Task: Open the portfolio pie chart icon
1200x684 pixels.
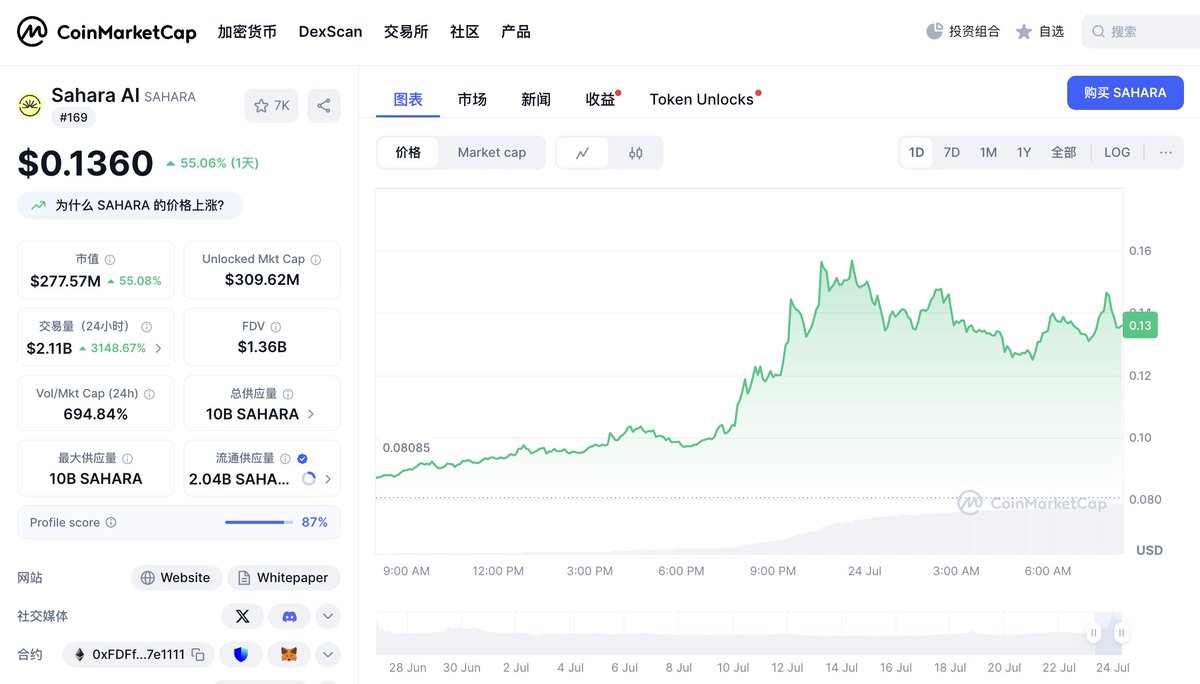Action: 935,31
